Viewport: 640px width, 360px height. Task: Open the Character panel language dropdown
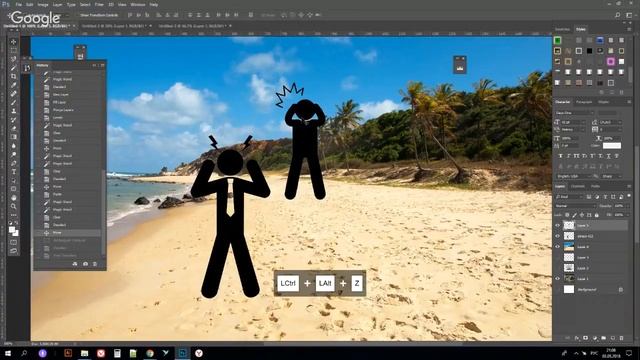pos(573,176)
